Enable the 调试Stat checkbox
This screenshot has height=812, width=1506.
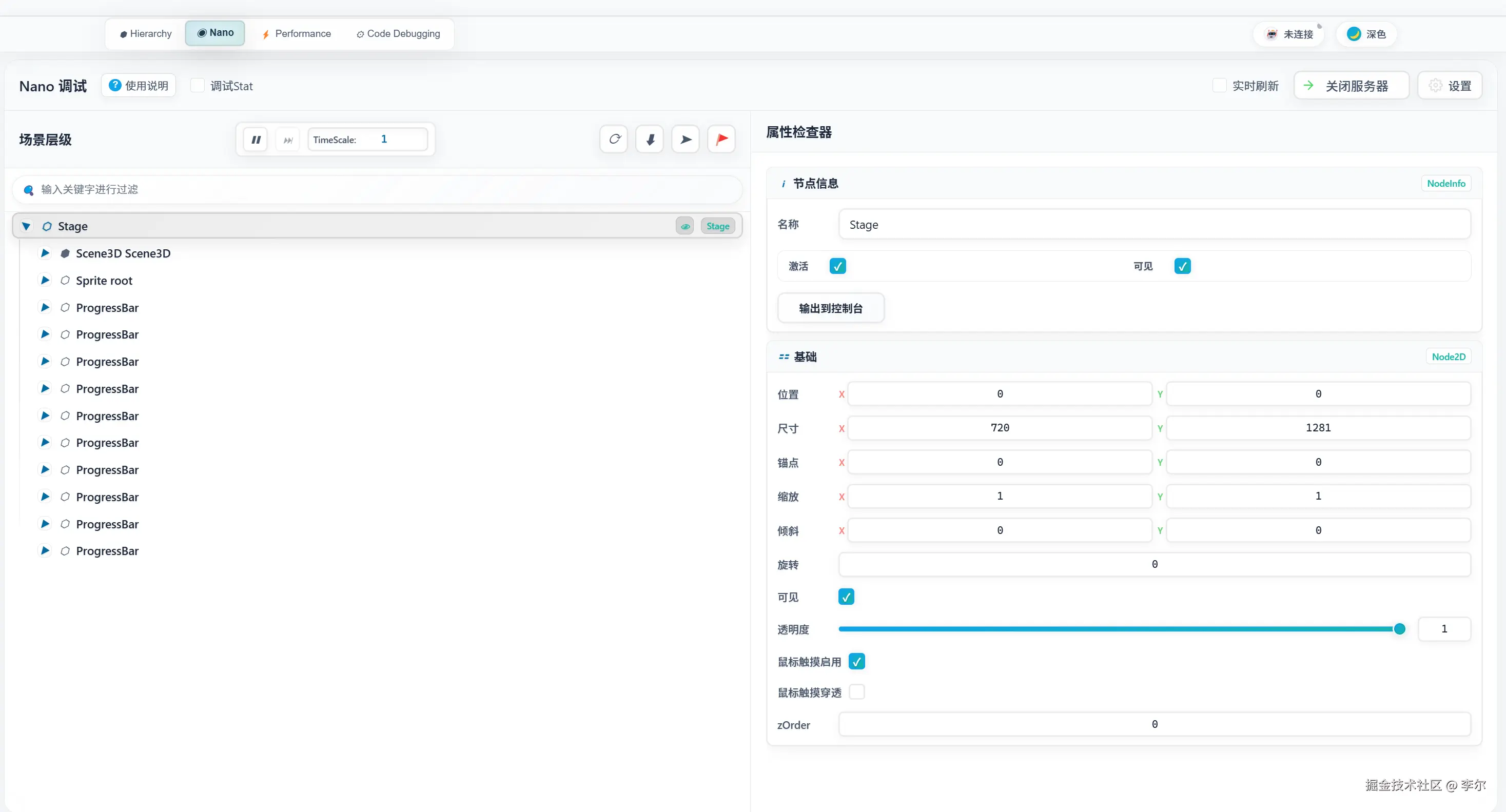198,85
